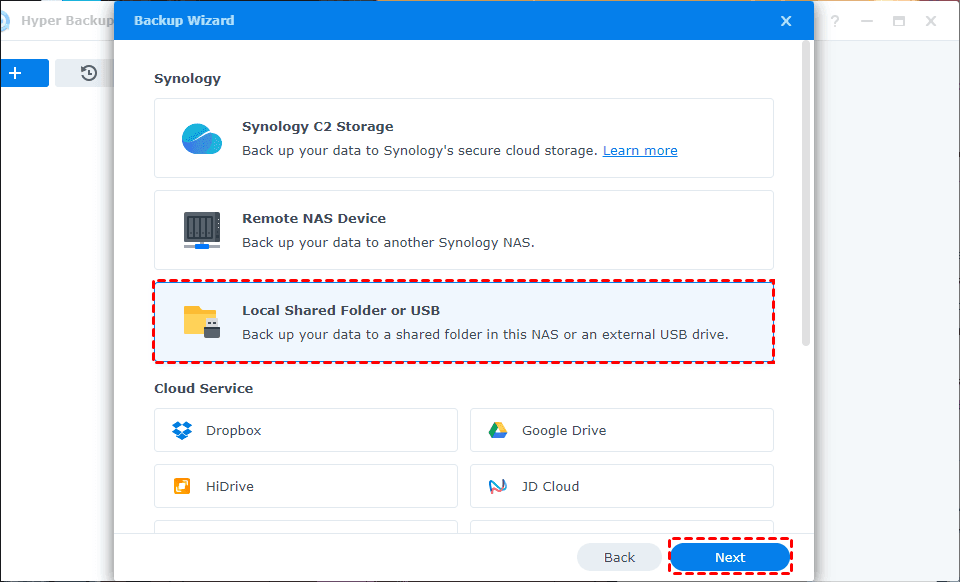The image size is (960, 582).
Task: Open the Learn more link
Action: click(640, 151)
